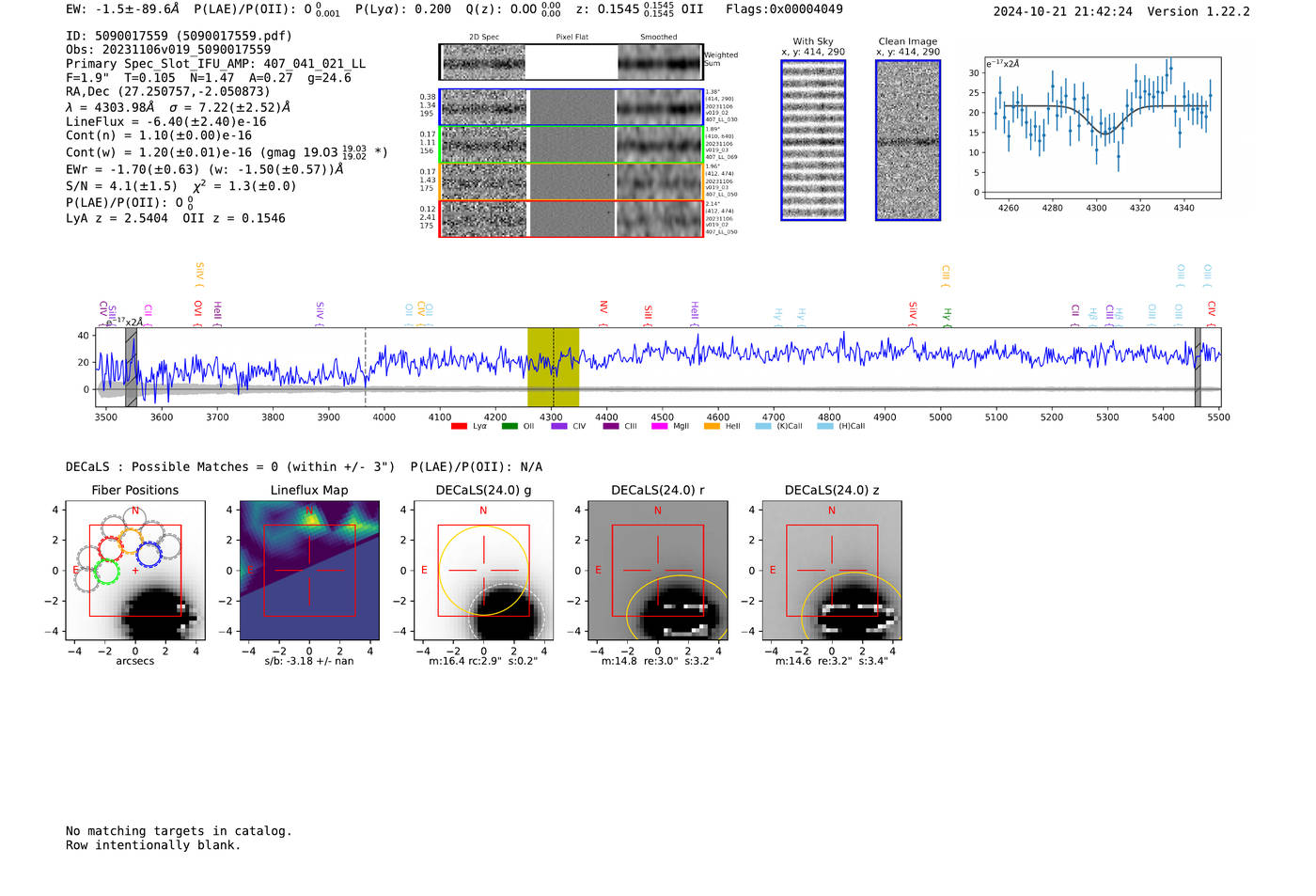Click the RA,Dec coordinates text
The height and width of the screenshot is (896, 1316).
click(167, 91)
